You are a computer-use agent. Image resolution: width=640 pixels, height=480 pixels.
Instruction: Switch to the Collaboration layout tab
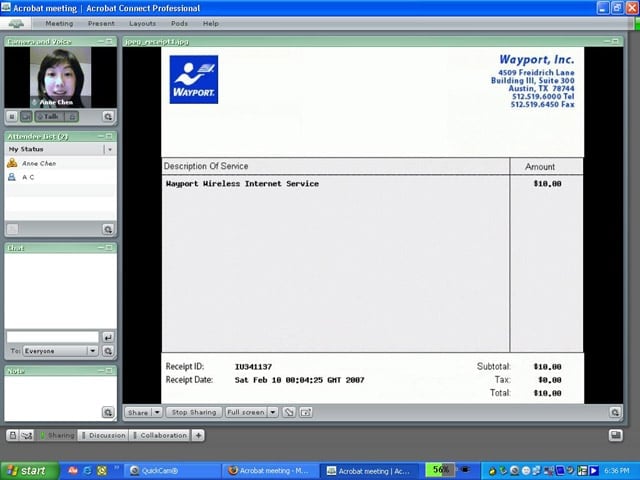click(x=160, y=436)
